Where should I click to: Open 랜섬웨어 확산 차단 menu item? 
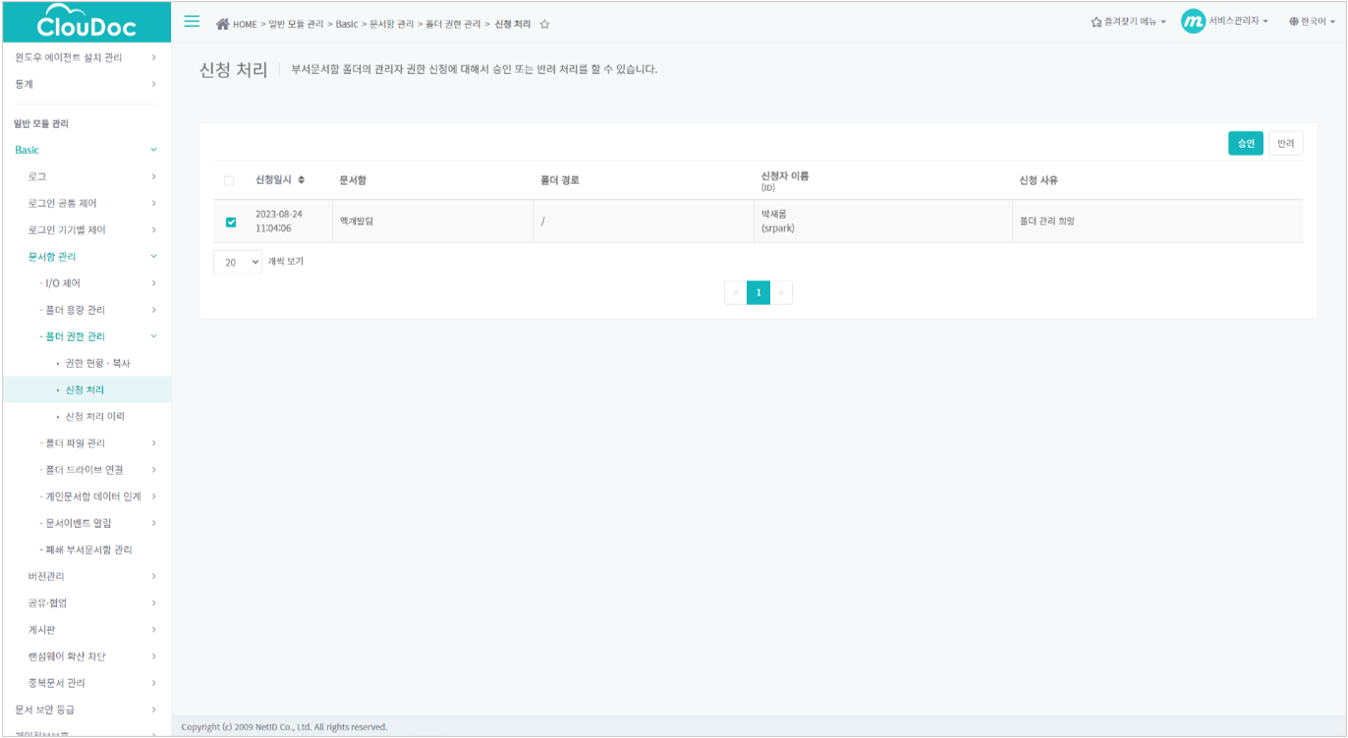tap(67, 657)
